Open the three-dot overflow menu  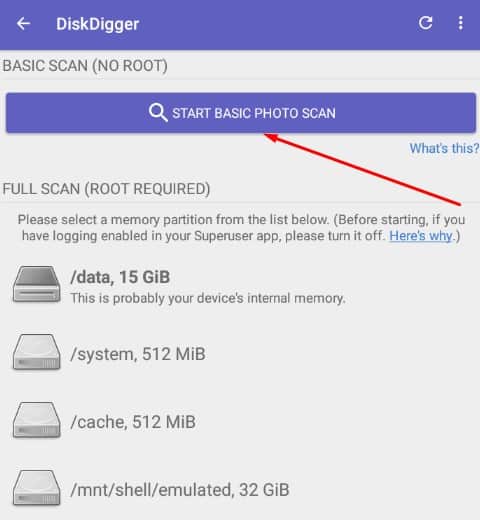[x=461, y=23]
